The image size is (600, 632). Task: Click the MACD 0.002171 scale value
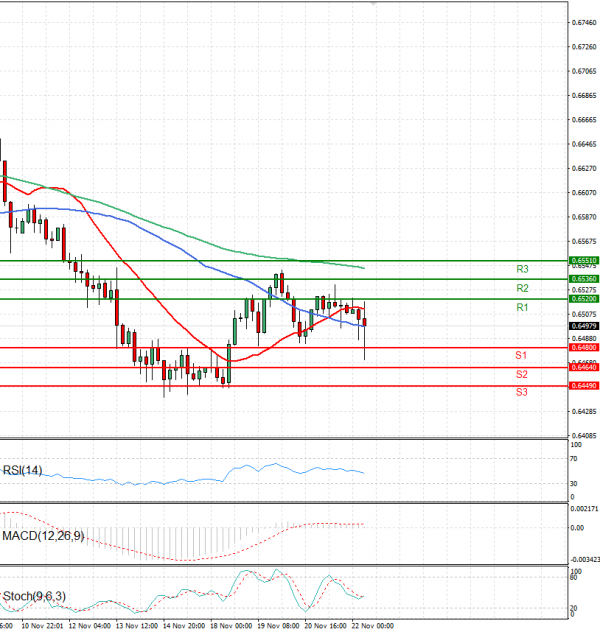pos(584,509)
